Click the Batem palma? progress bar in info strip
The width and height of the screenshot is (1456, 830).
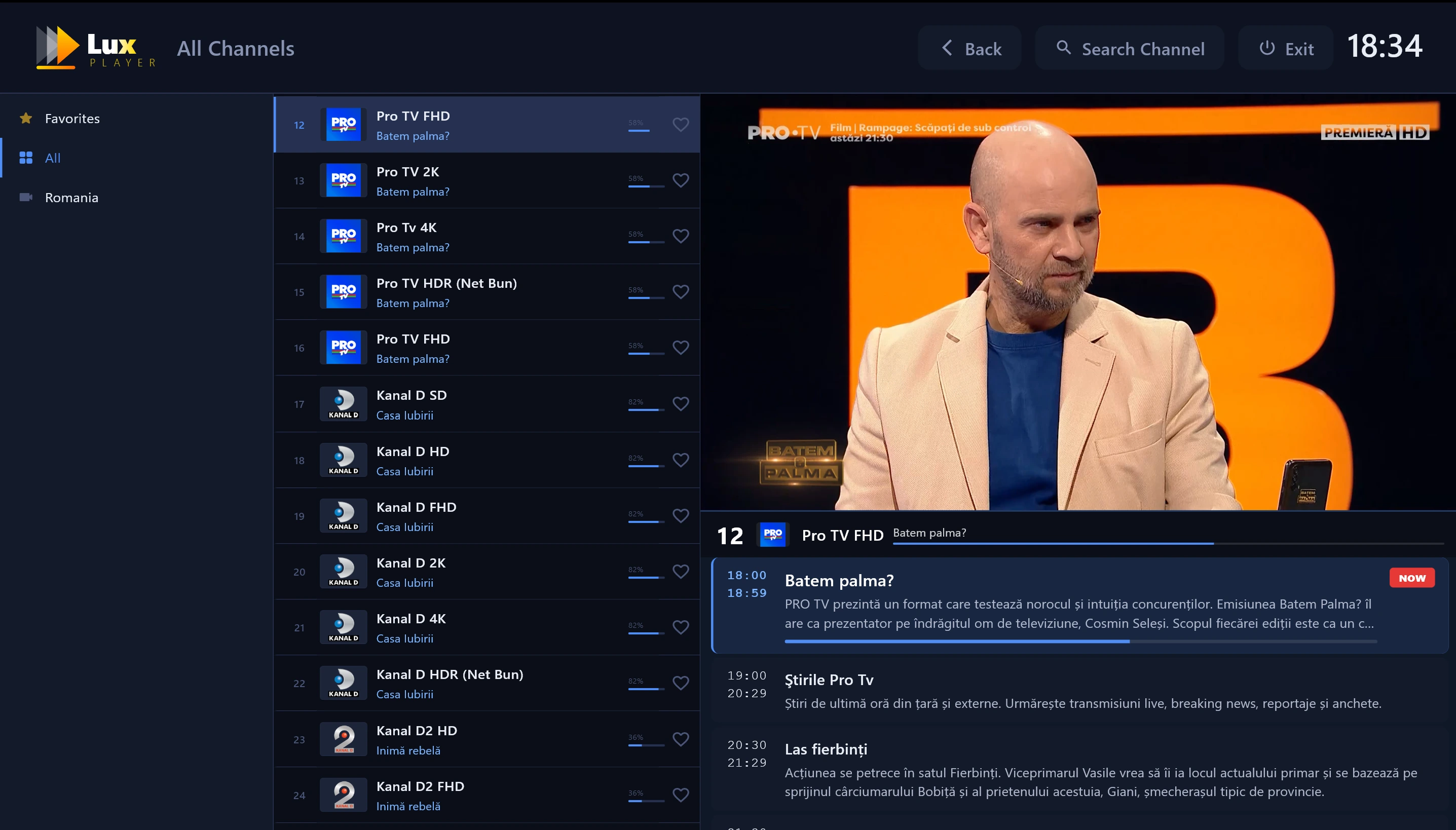coord(1168,543)
